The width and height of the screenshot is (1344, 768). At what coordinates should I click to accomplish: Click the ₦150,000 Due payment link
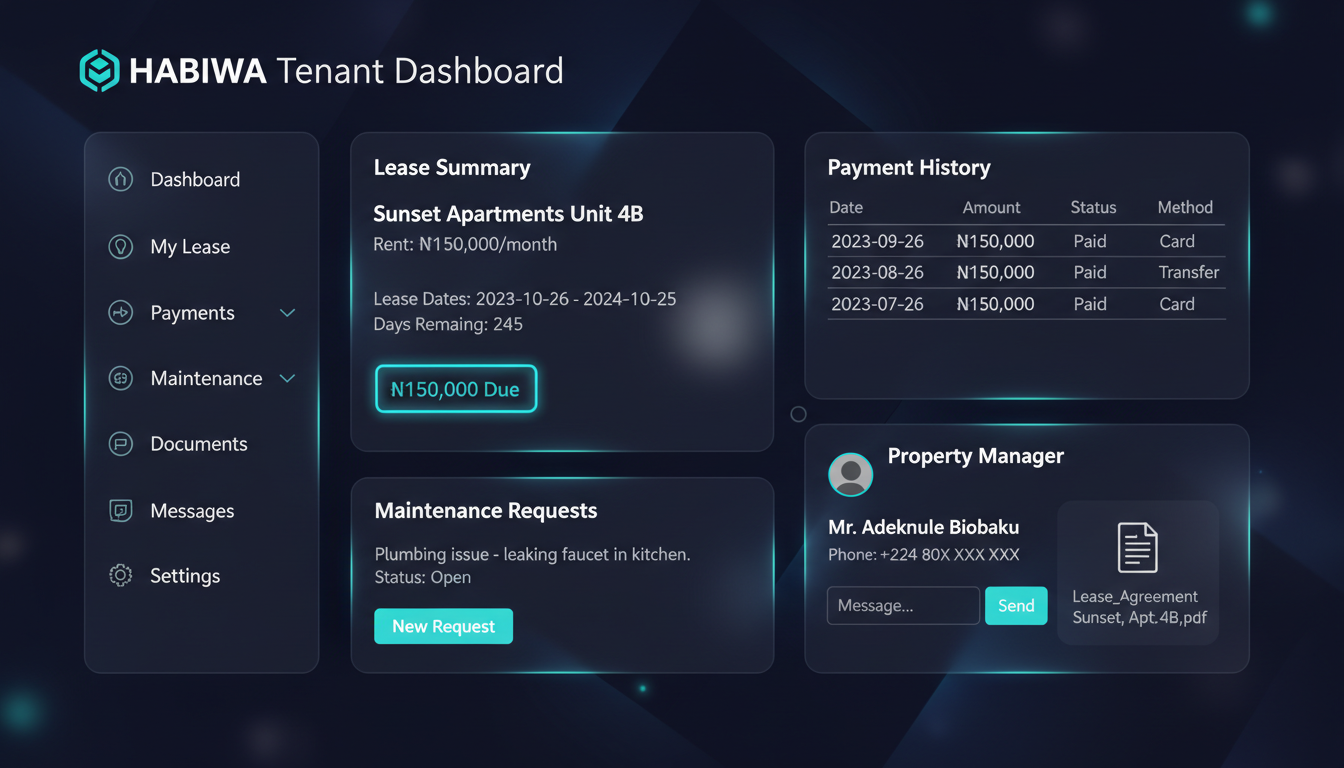(x=455, y=388)
